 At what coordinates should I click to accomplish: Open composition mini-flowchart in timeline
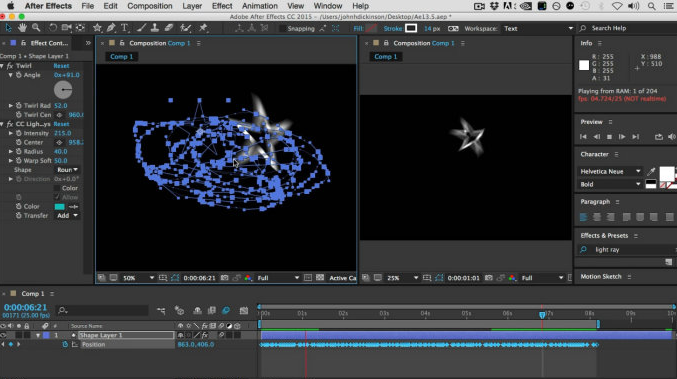coord(161,310)
